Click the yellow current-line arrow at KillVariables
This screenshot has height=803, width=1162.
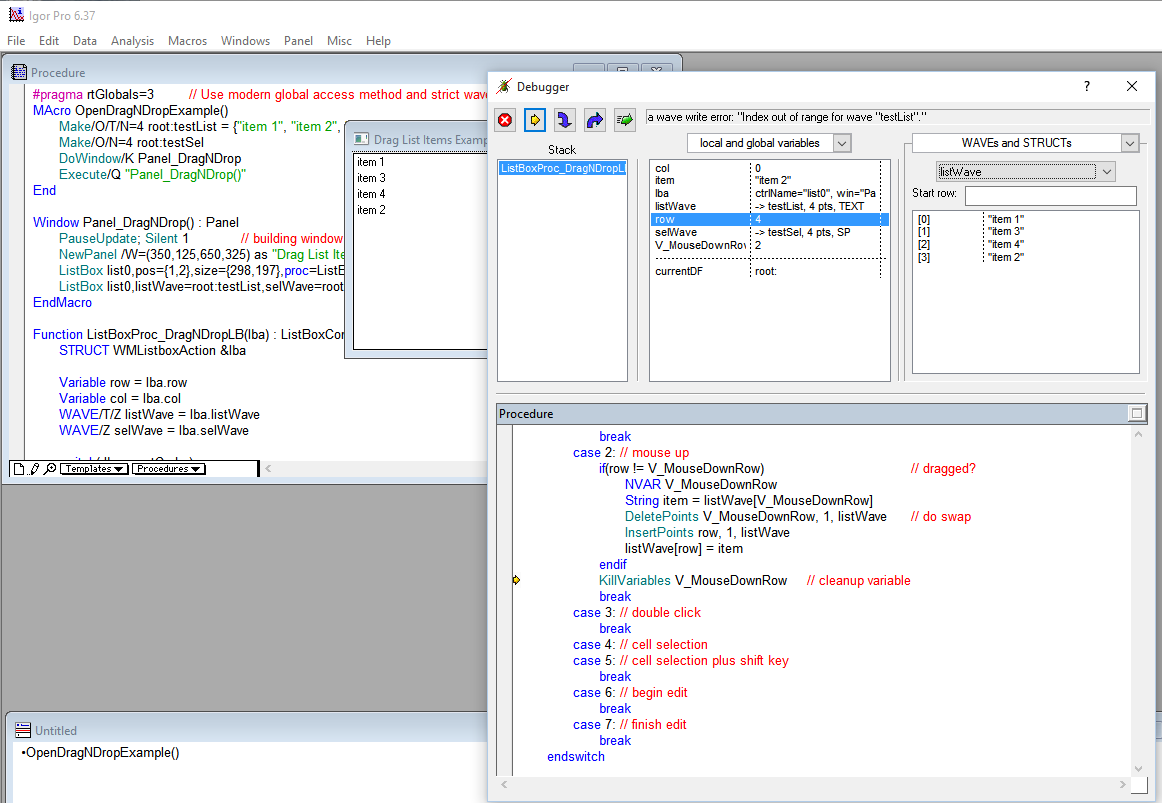[517, 580]
